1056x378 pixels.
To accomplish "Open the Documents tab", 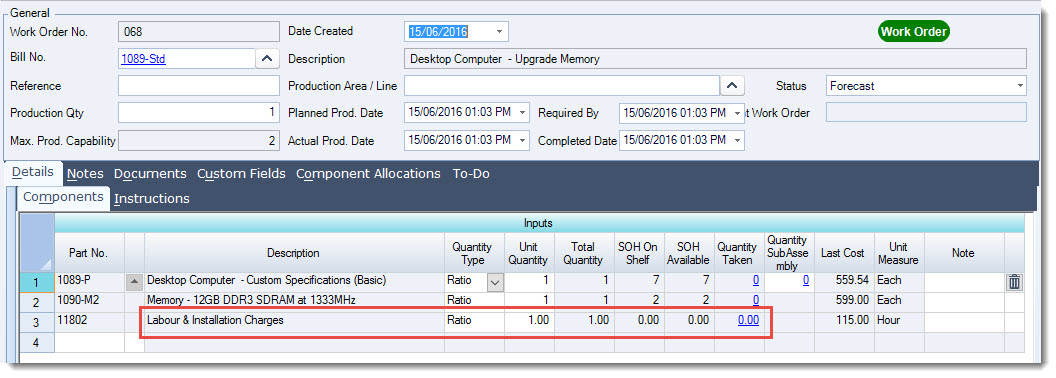I will (x=150, y=173).
